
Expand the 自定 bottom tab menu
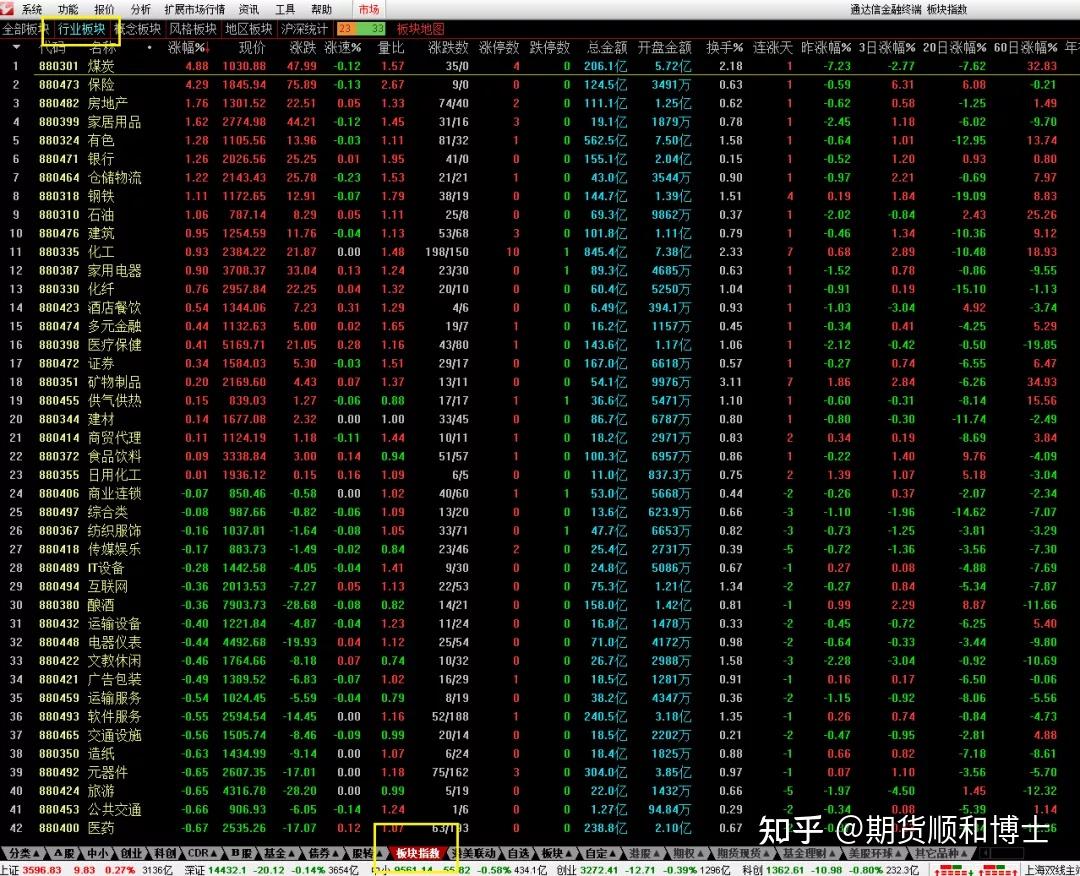601,853
